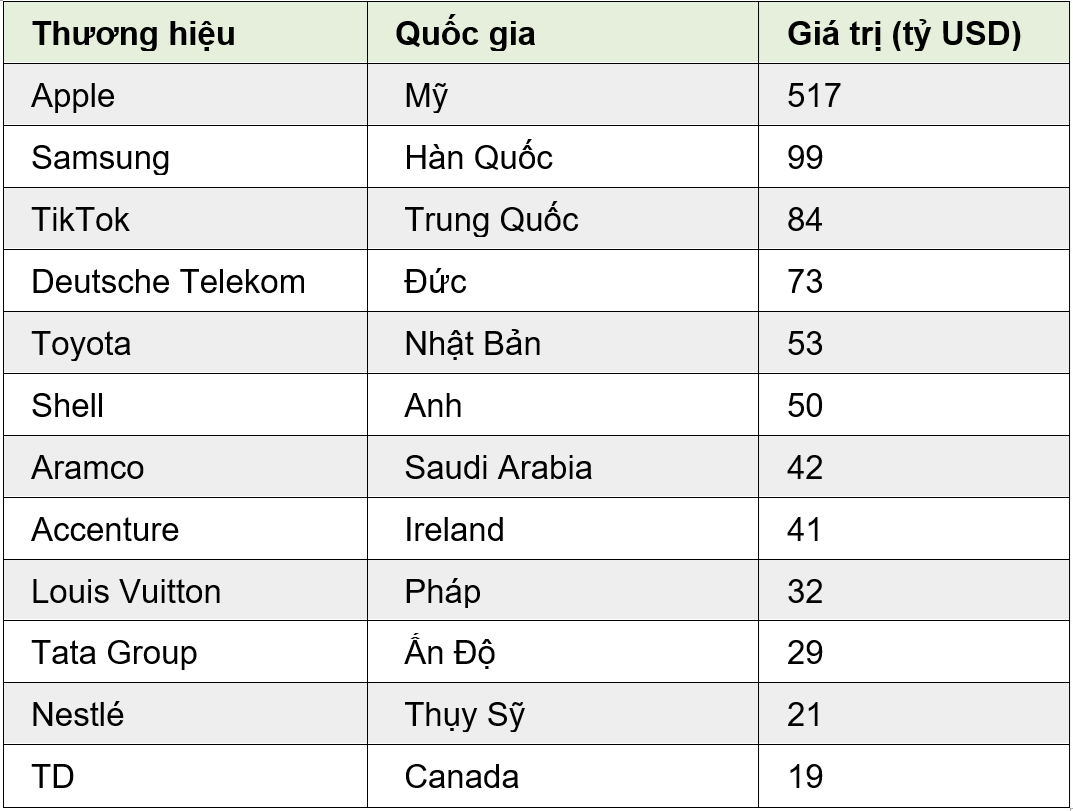The width and height of the screenshot is (1073, 811).
Task: Select the Giá trị (tỷ USD) header
Action: pos(904,34)
